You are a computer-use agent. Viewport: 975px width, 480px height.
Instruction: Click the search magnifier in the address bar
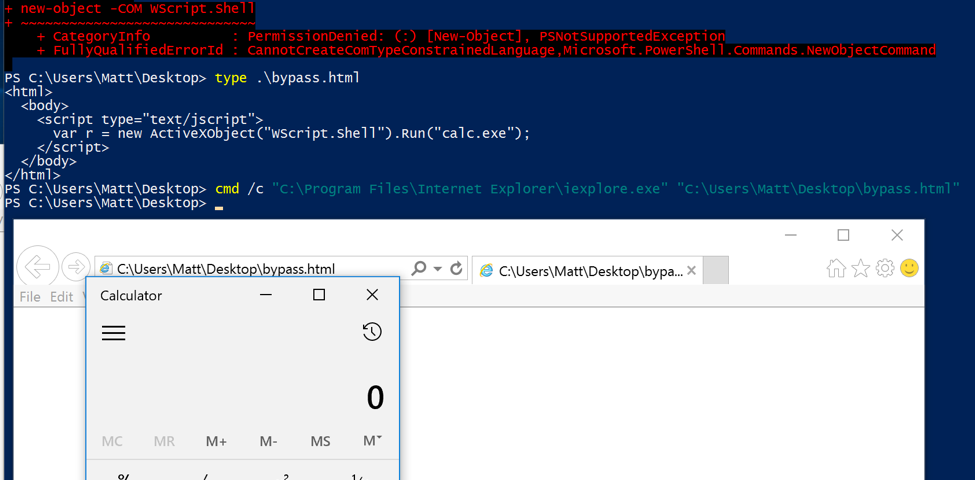click(x=419, y=268)
